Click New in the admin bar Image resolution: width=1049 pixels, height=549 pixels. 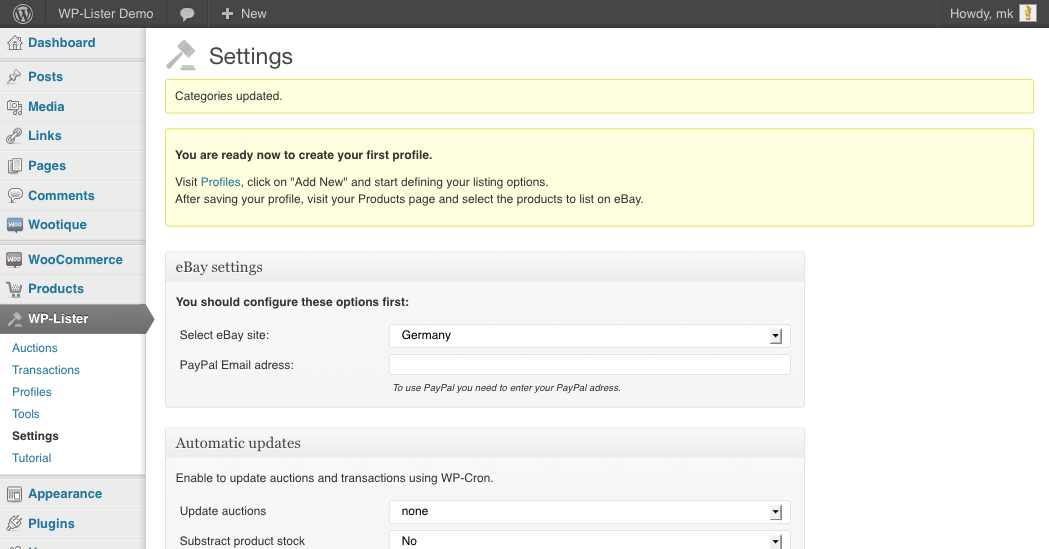point(254,13)
